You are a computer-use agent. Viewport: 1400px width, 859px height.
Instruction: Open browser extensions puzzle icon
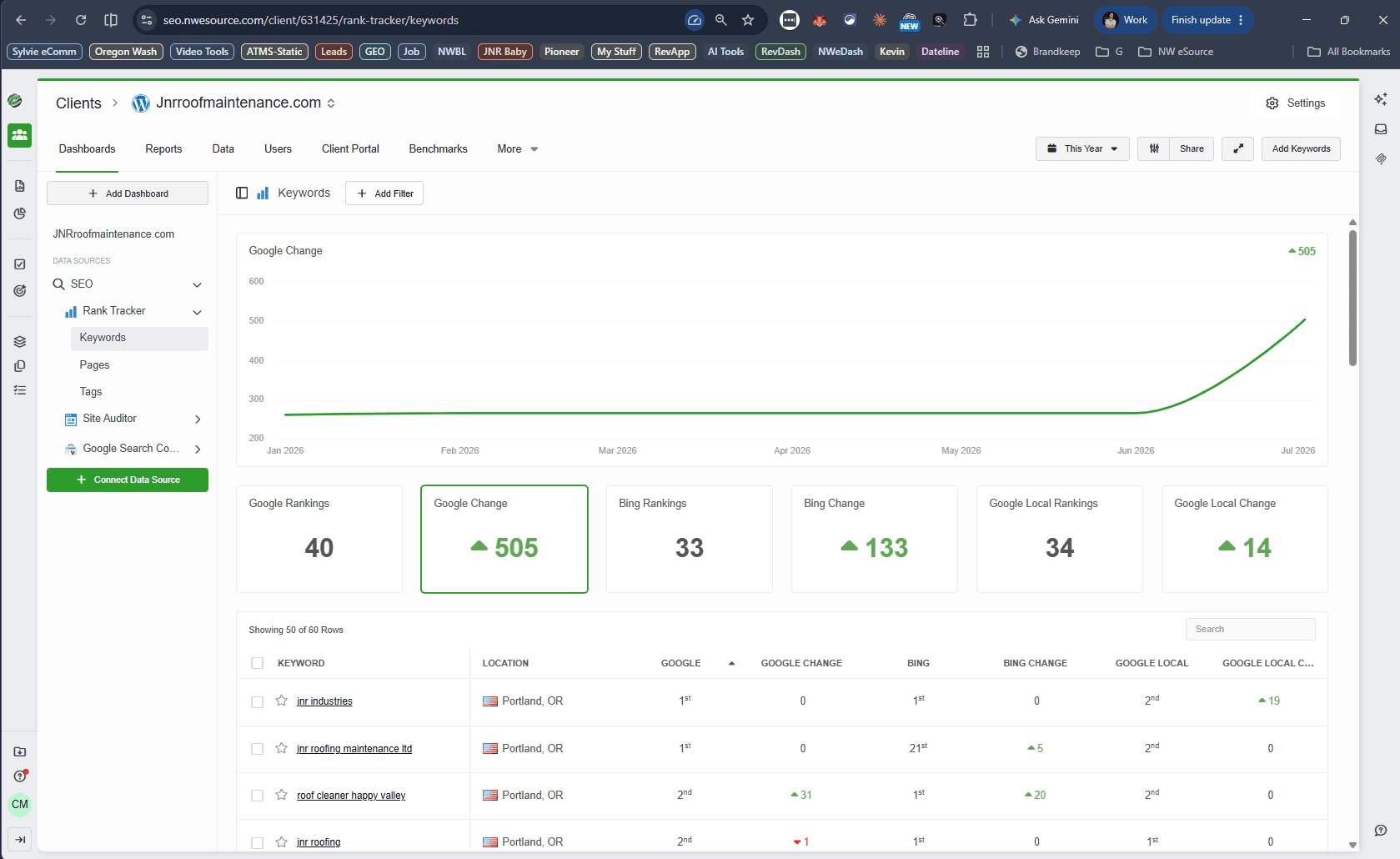[970, 20]
